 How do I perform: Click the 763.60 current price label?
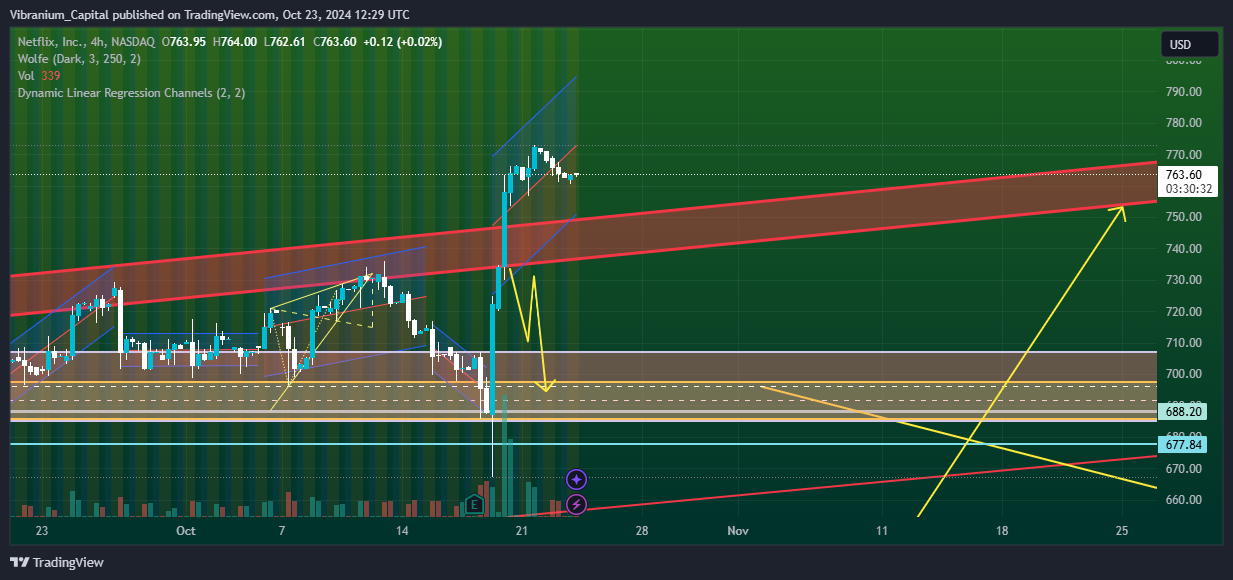click(1186, 174)
